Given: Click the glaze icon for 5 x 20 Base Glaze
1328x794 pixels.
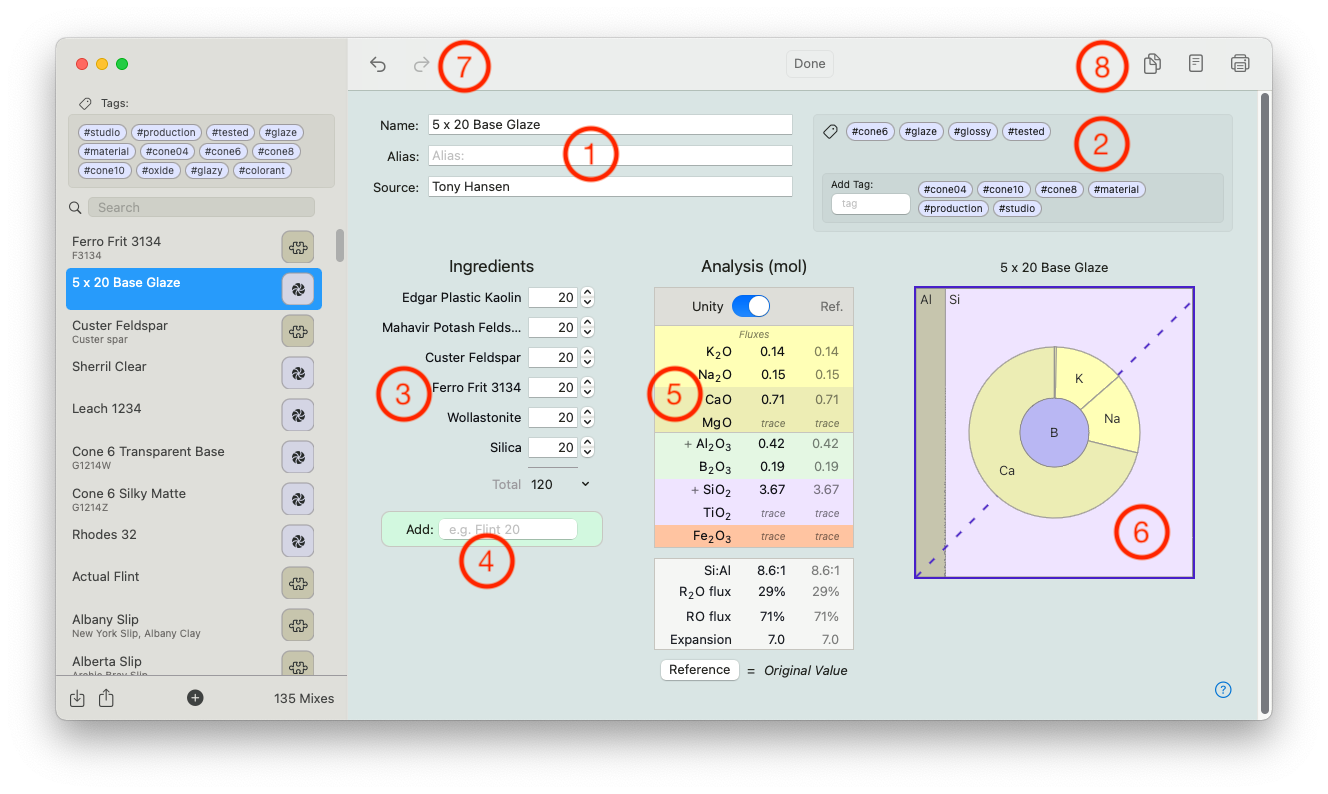Looking at the screenshot, I should (297, 289).
